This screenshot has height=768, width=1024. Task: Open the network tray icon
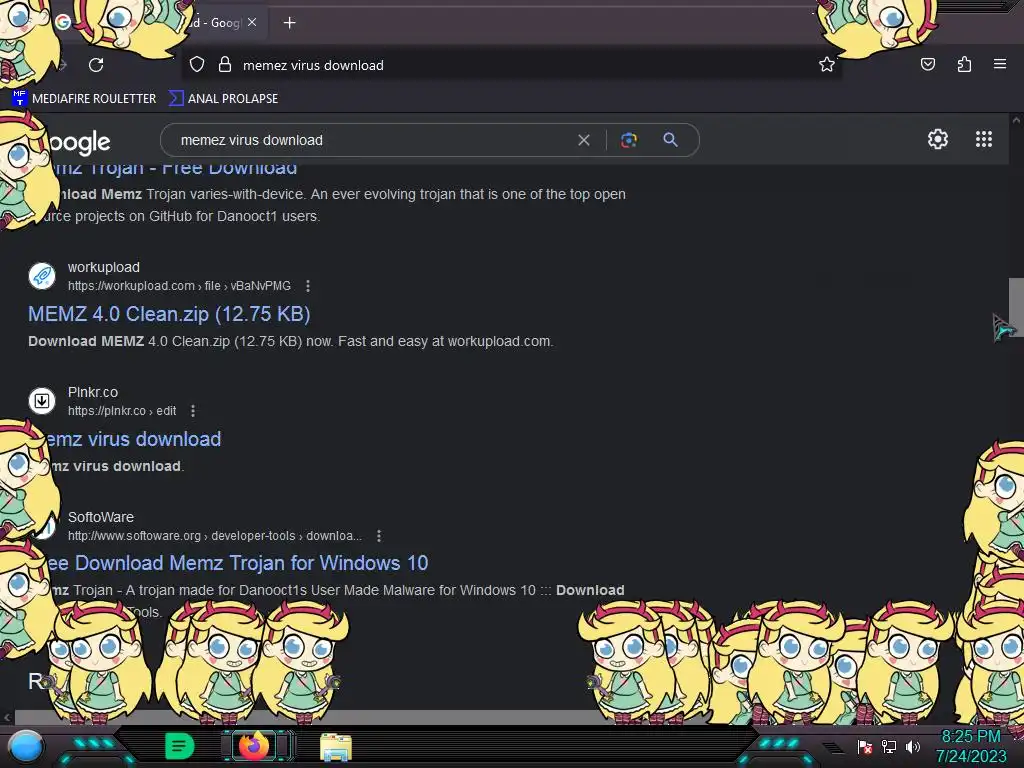[889, 746]
